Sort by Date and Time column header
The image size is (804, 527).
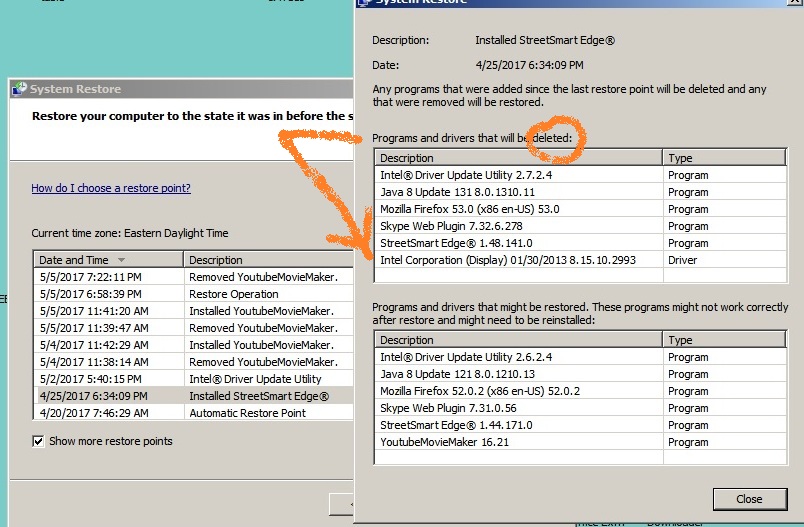pyautogui.click(x=108, y=260)
